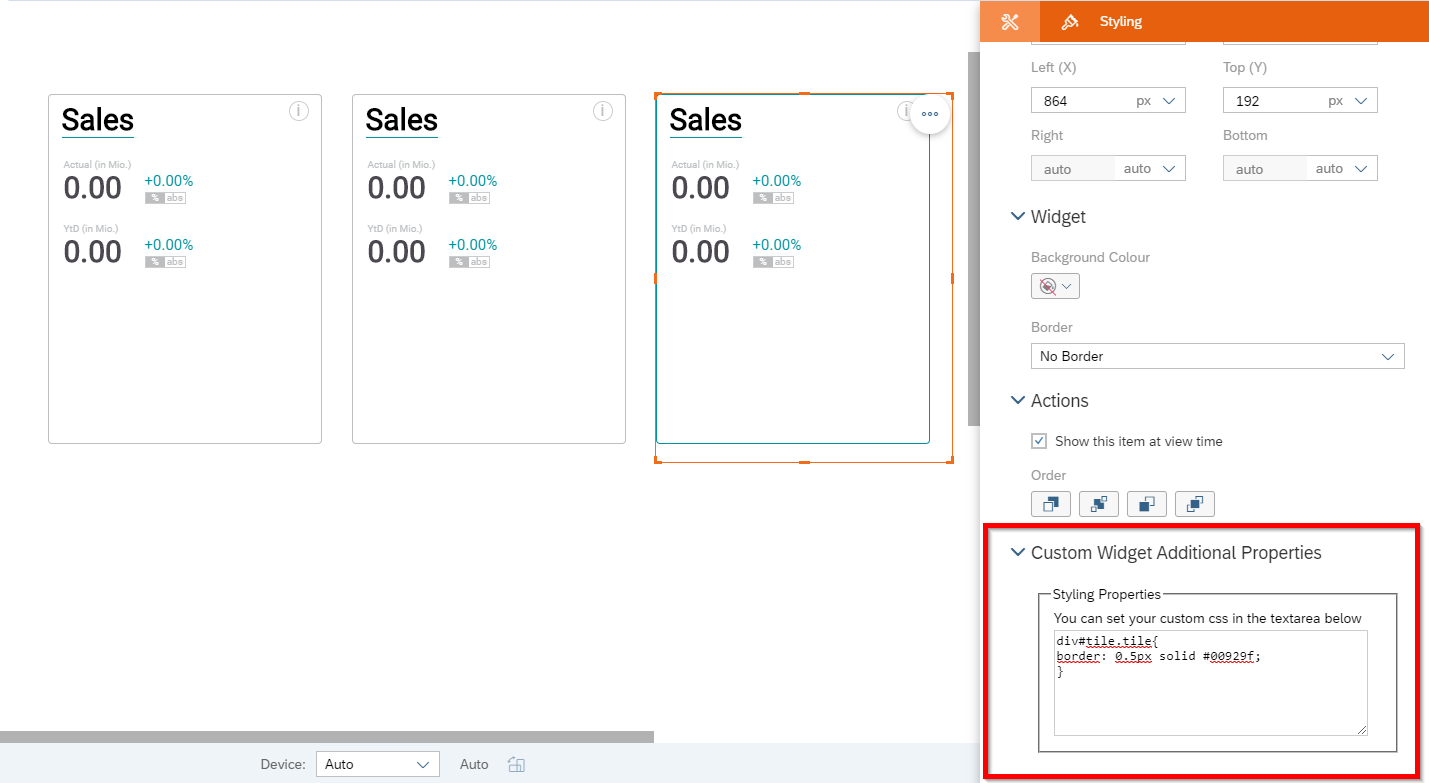Click info icon on second Sales tile
The height and width of the screenshot is (783, 1429).
pos(602,111)
